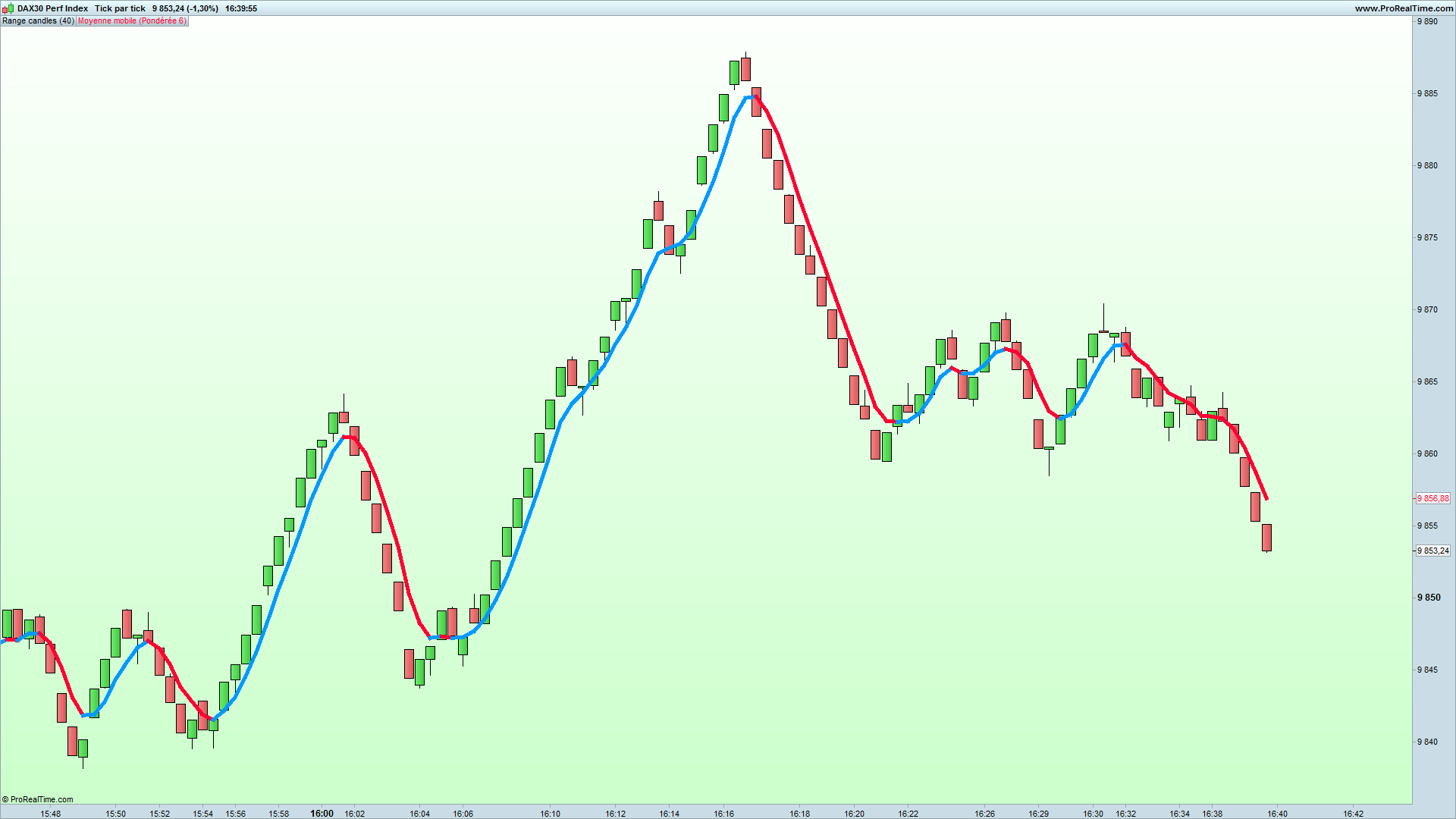Image resolution: width=1456 pixels, height=819 pixels.
Task: Click the bold 9 850 price axis label
Action: click(1429, 598)
